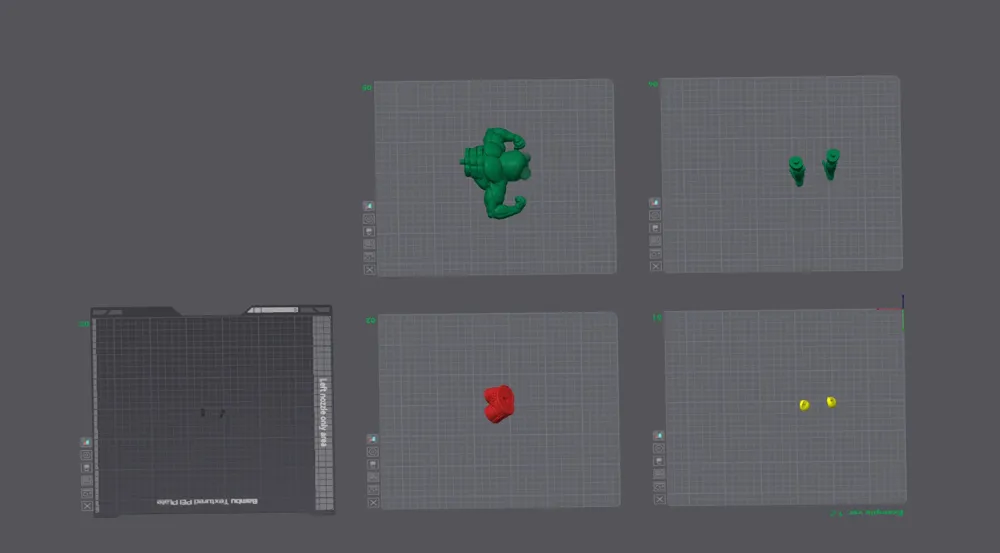Click plate number label beside red model plate
1000x553 pixels.
[371, 320]
